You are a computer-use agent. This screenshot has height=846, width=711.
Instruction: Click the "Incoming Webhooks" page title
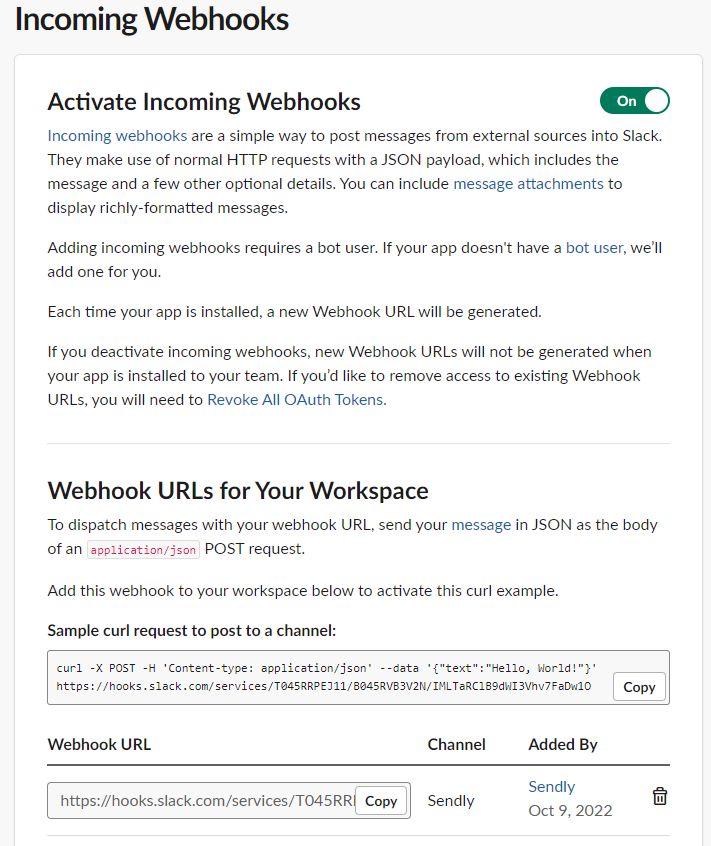click(x=152, y=20)
